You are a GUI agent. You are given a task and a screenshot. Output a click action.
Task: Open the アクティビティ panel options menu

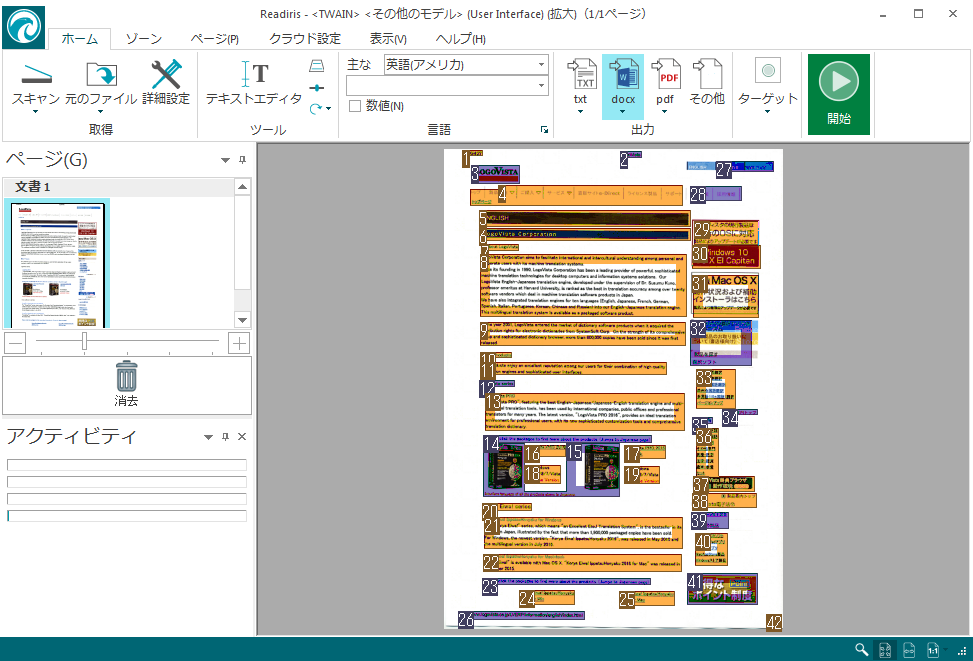(x=208, y=437)
